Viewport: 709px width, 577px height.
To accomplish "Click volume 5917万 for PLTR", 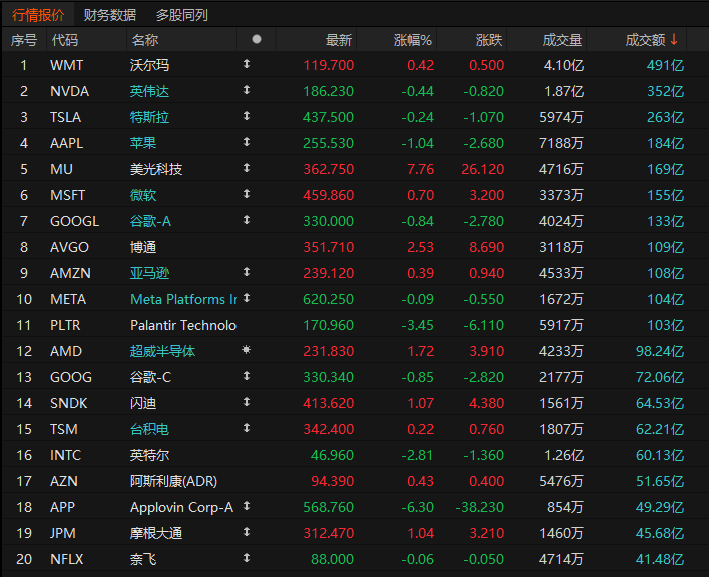I will click(x=561, y=325).
